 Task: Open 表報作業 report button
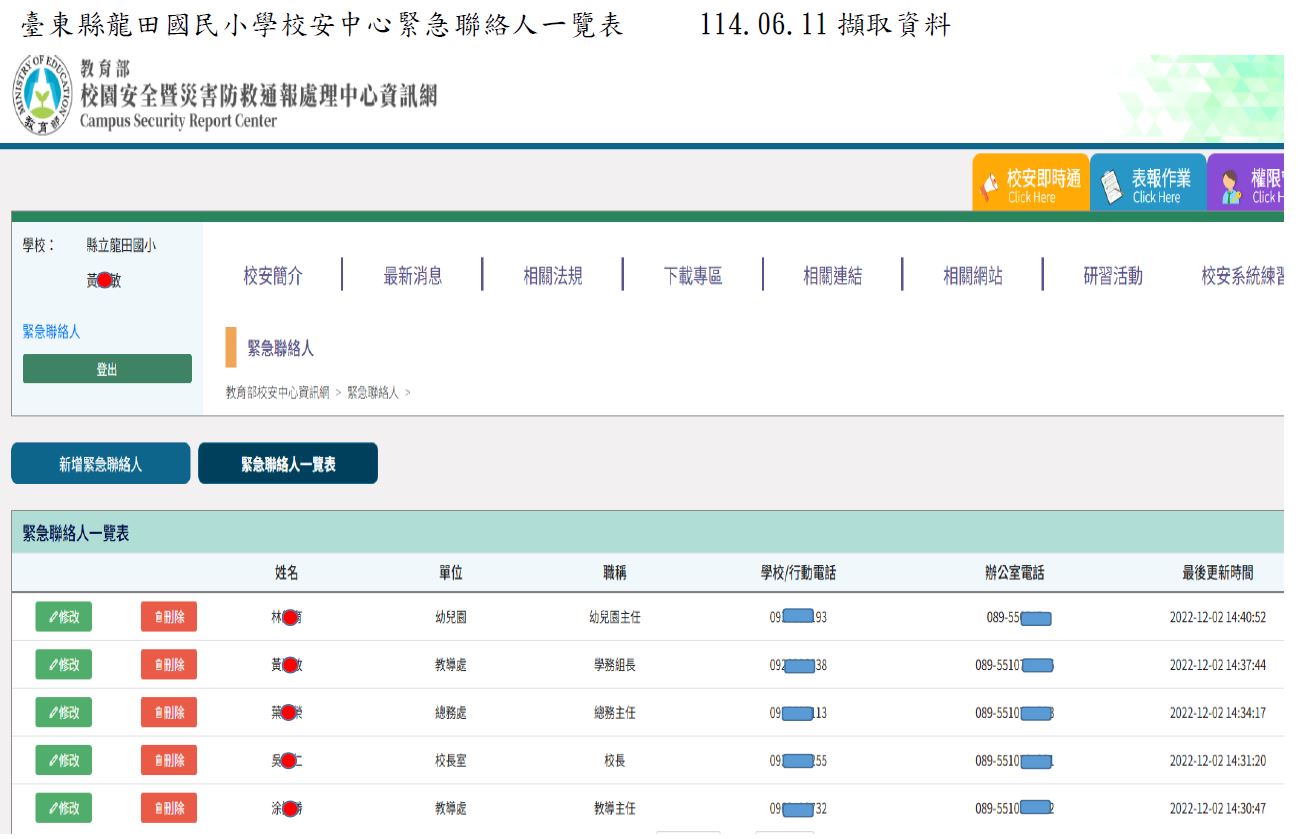[1148, 184]
